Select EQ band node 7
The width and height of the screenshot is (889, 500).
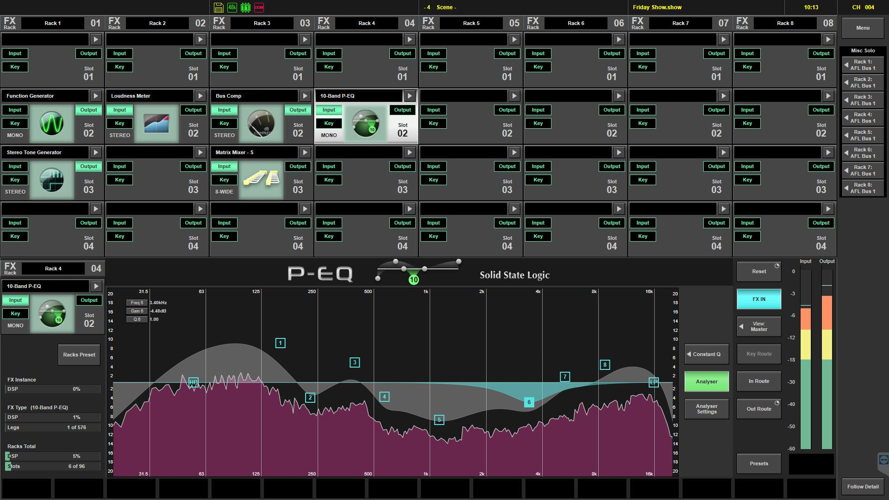coord(565,376)
